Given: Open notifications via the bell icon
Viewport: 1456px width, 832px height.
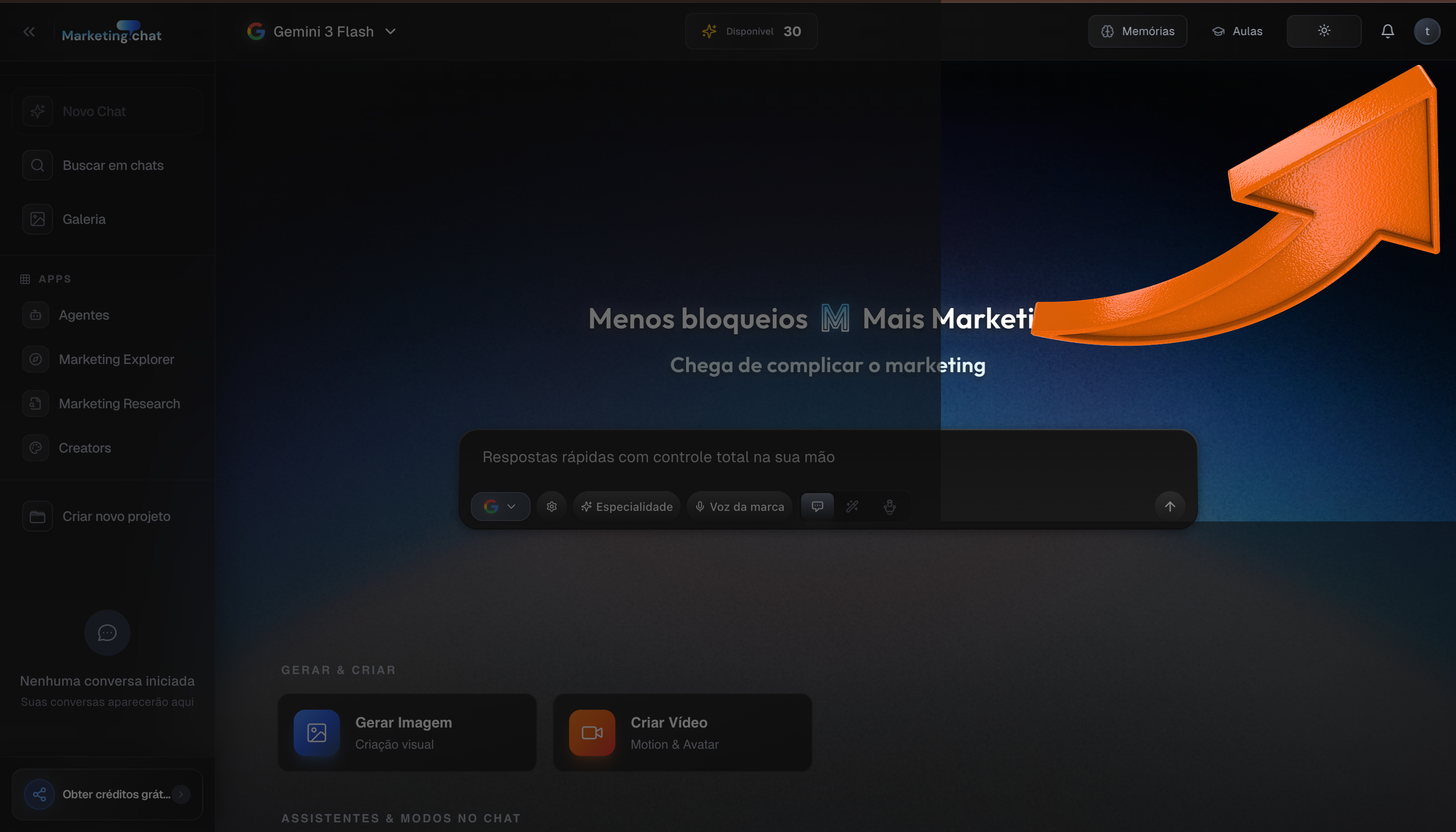Looking at the screenshot, I should (1388, 31).
